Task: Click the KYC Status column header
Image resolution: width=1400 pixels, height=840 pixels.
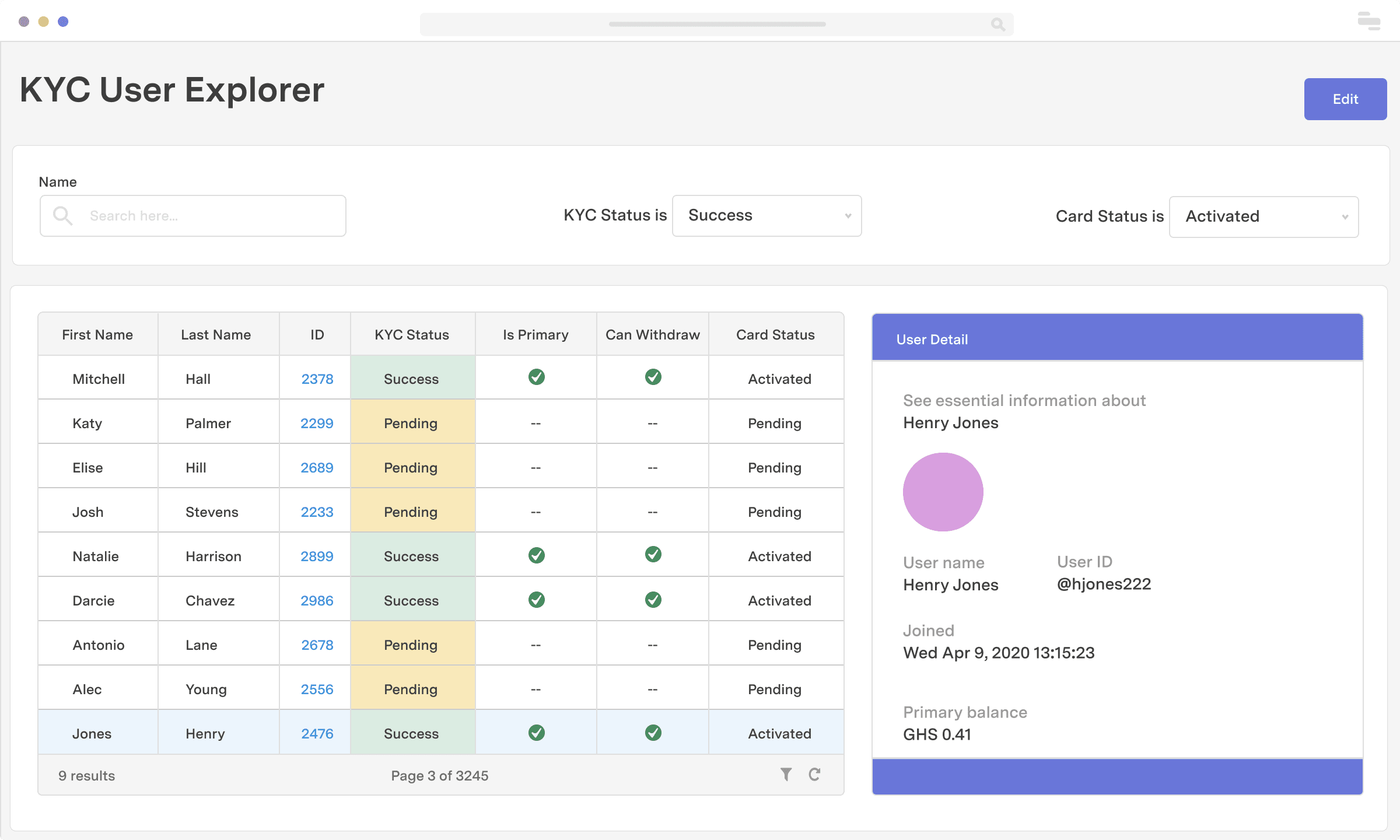Action: (x=411, y=334)
